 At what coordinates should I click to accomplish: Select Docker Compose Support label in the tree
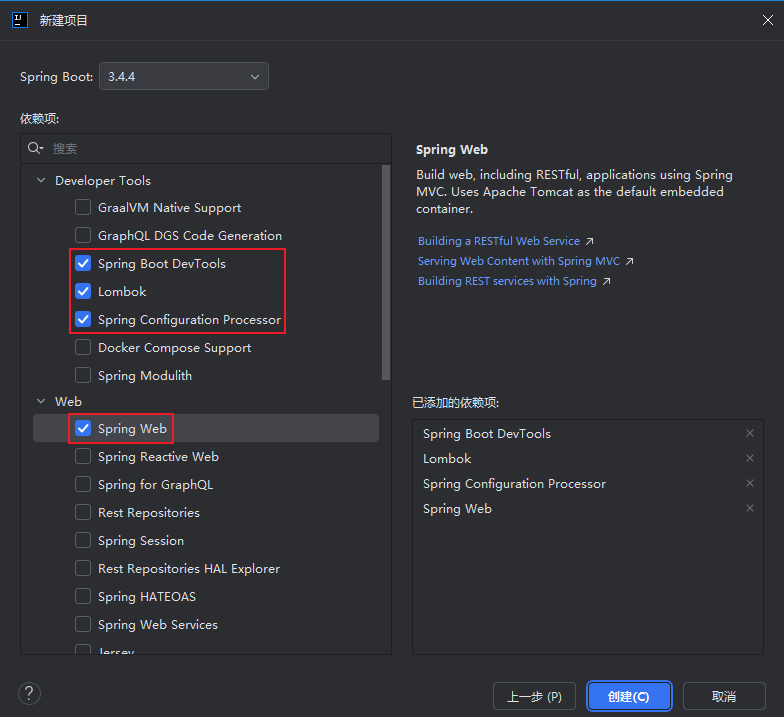[x=174, y=348]
